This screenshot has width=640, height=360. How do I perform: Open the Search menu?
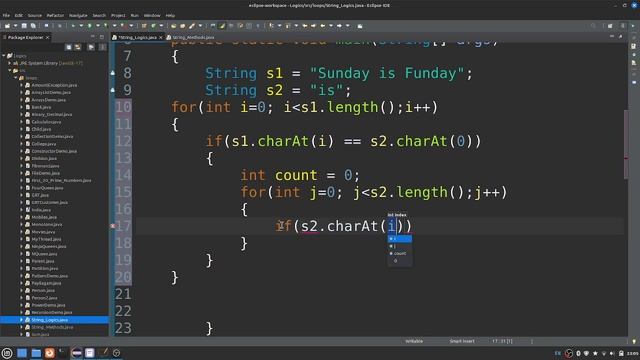(99, 16)
